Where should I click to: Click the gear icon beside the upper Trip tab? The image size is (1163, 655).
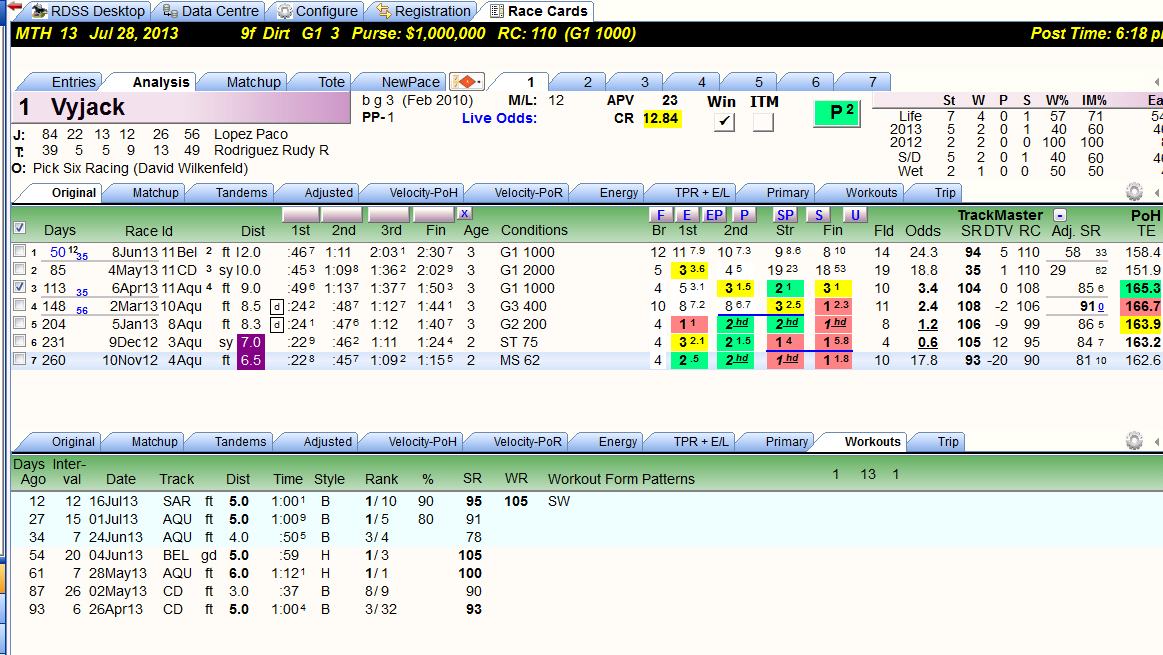[1134, 192]
